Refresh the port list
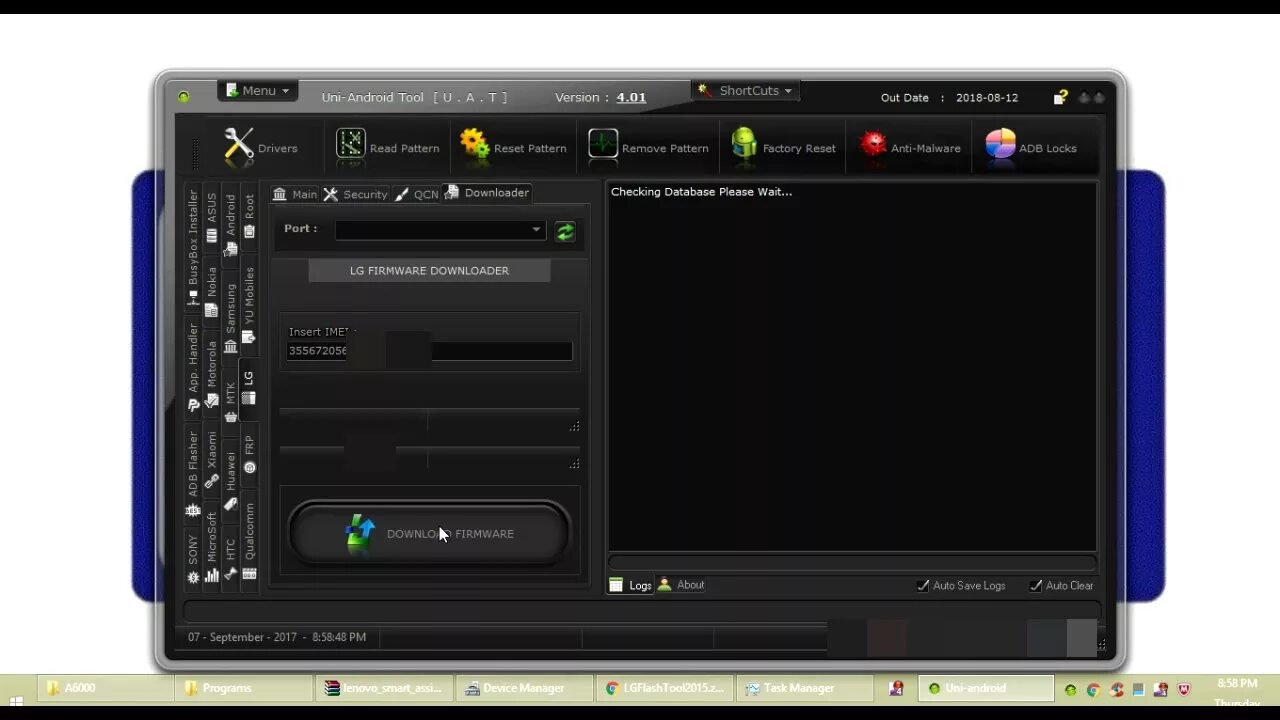This screenshot has height=720, width=1280. (565, 231)
